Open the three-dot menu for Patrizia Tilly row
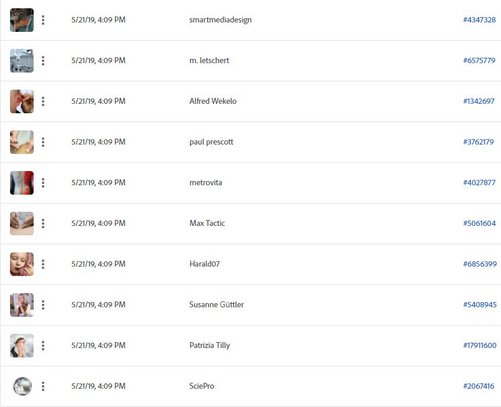Screen dimensions: 501x407 coord(43,346)
